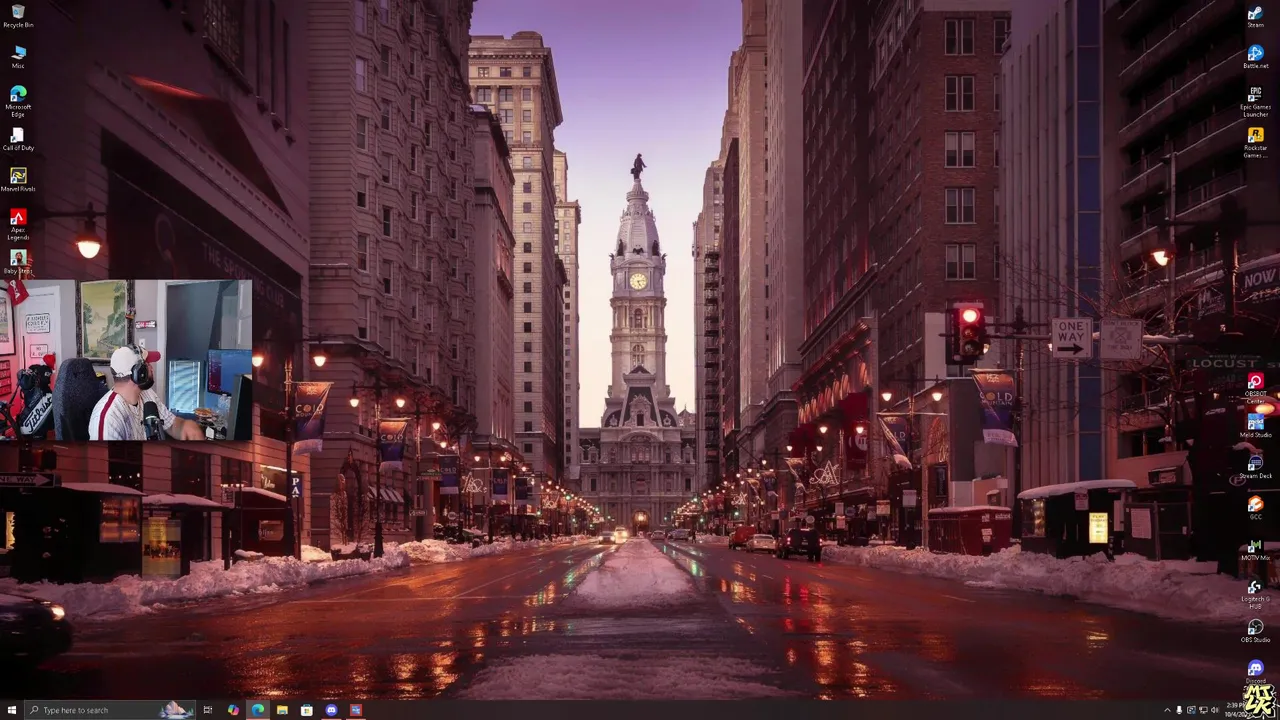Select the GCC desktop icon

pos(1255,507)
